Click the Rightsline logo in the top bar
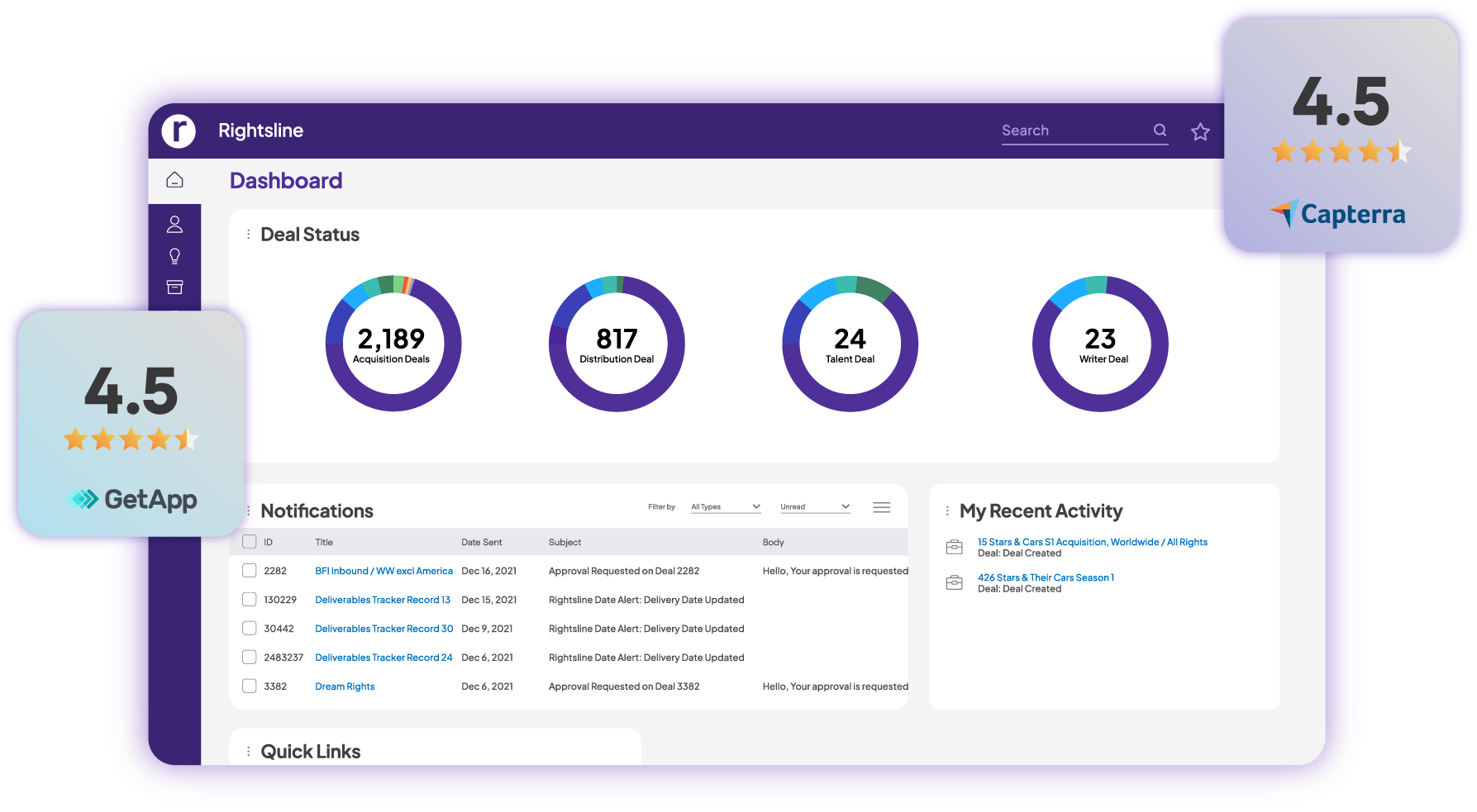 tap(178, 131)
